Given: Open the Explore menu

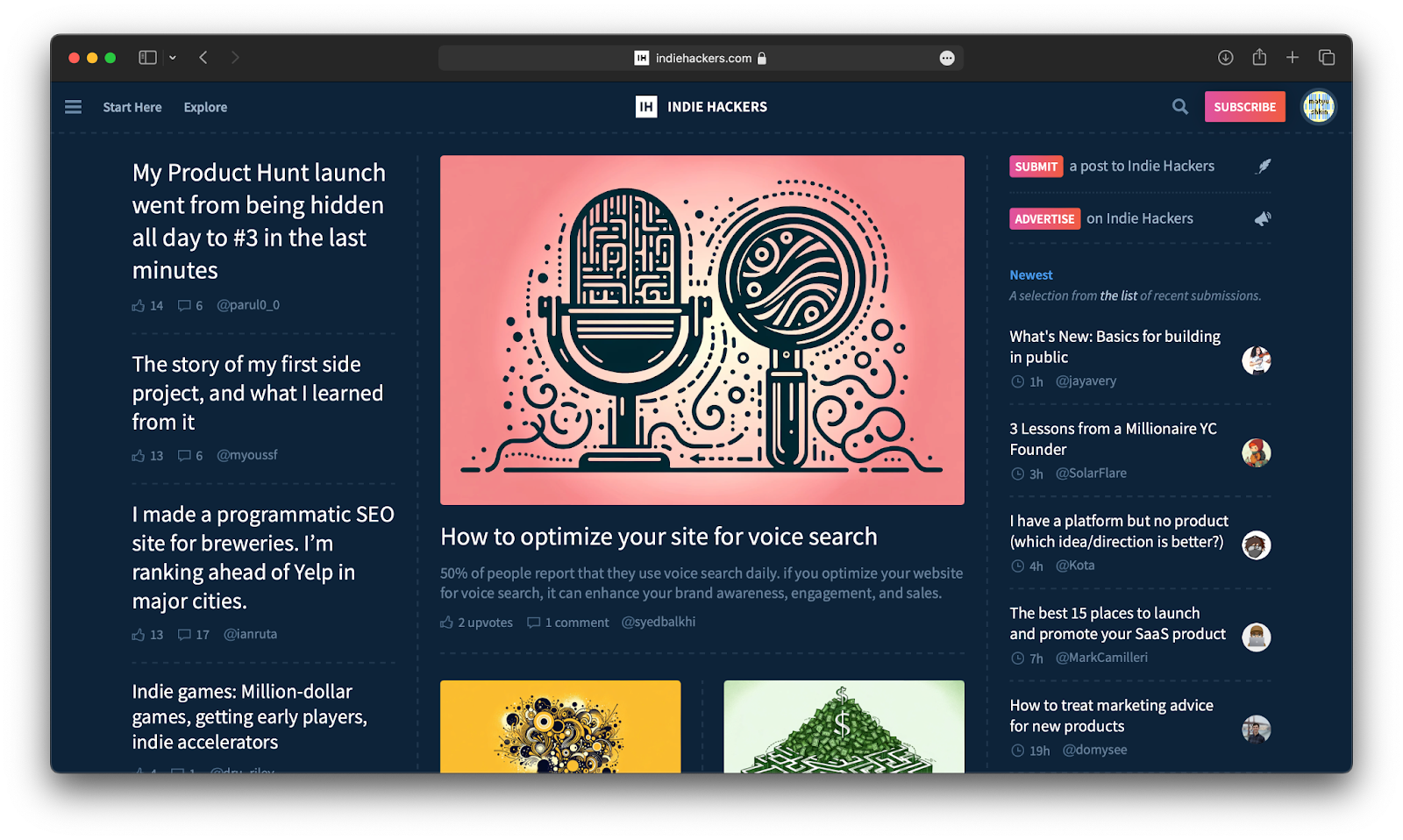Looking at the screenshot, I should pos(205,107).
